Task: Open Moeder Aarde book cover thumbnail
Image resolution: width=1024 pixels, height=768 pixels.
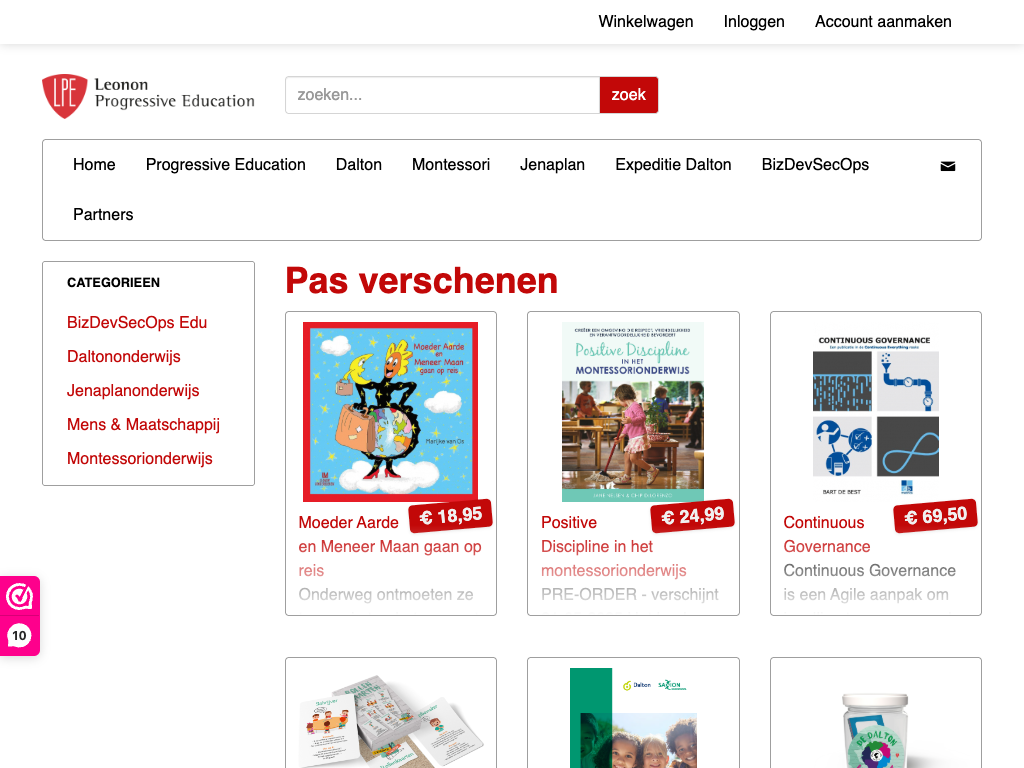Action: [391, 411]
